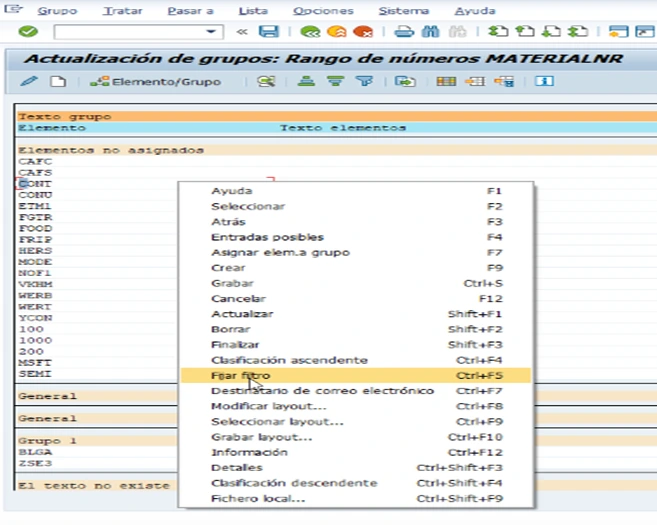Open the SAP window menu icon at top-left
657x525 pixels.
coord(13,9)
